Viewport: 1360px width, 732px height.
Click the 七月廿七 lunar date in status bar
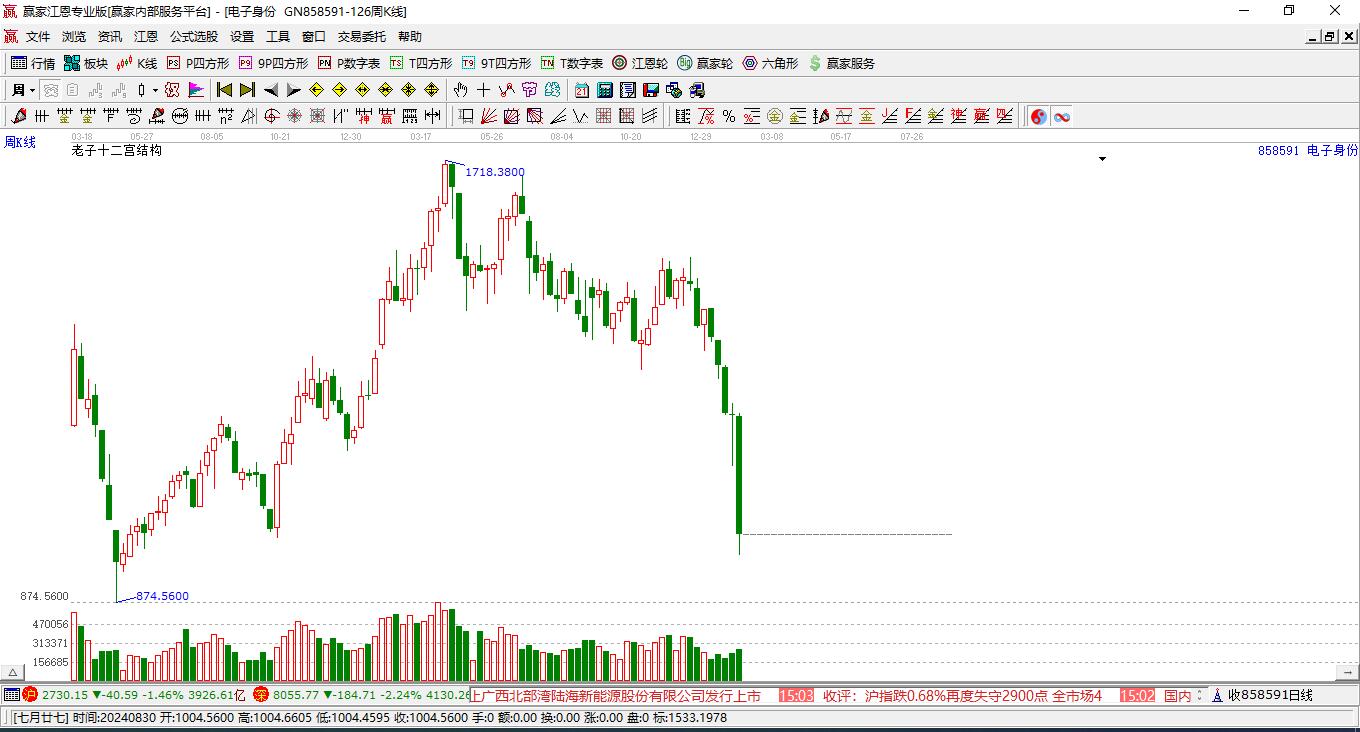[41, 718]
